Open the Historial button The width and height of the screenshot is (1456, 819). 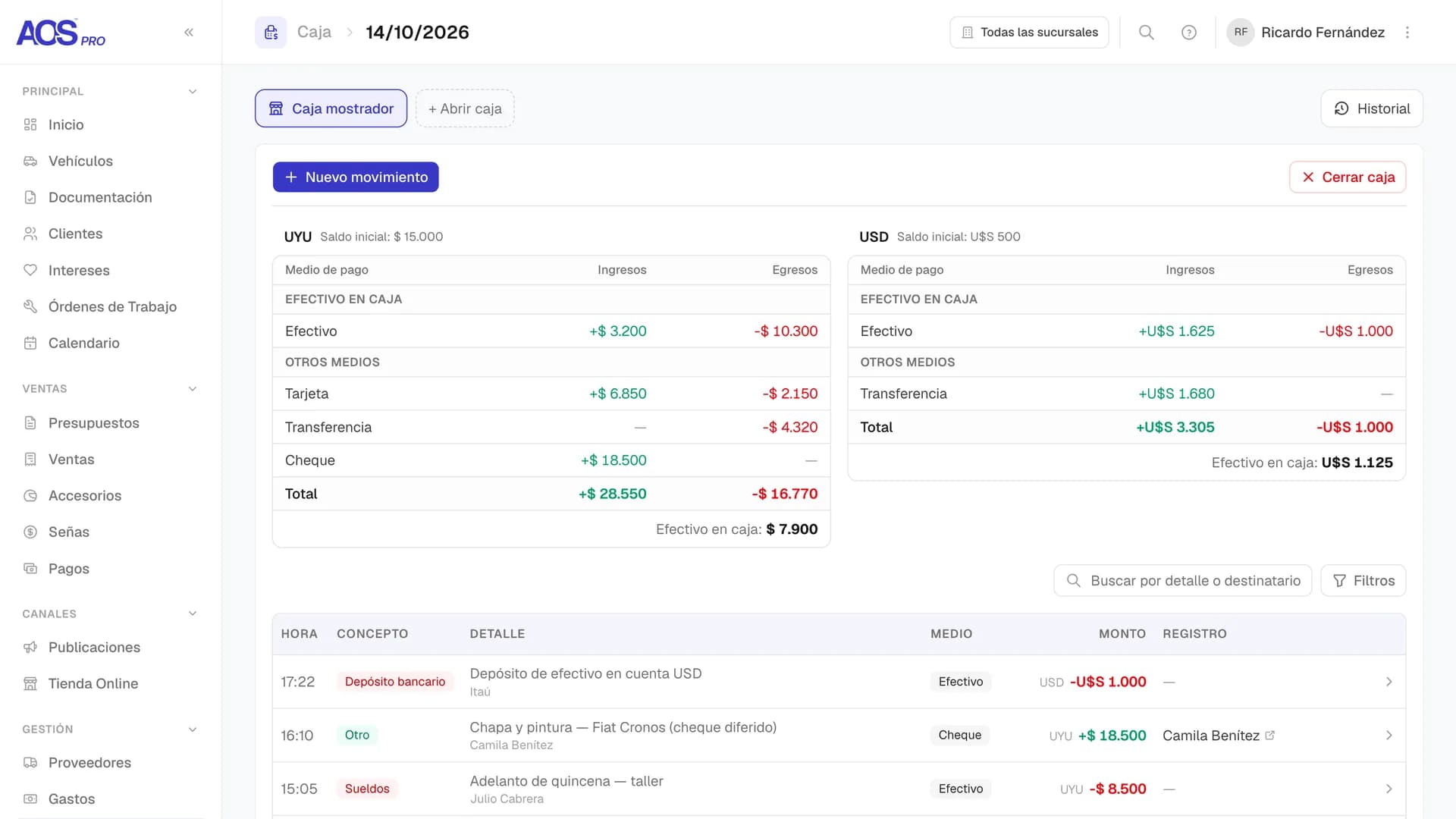coord(1372,108)
